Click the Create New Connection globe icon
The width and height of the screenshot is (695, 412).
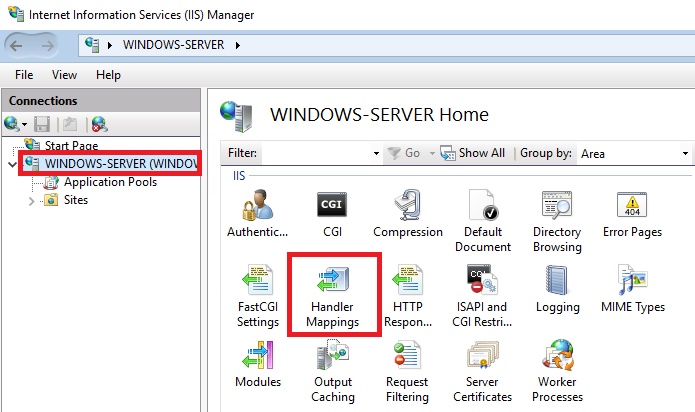pos(11,124)
